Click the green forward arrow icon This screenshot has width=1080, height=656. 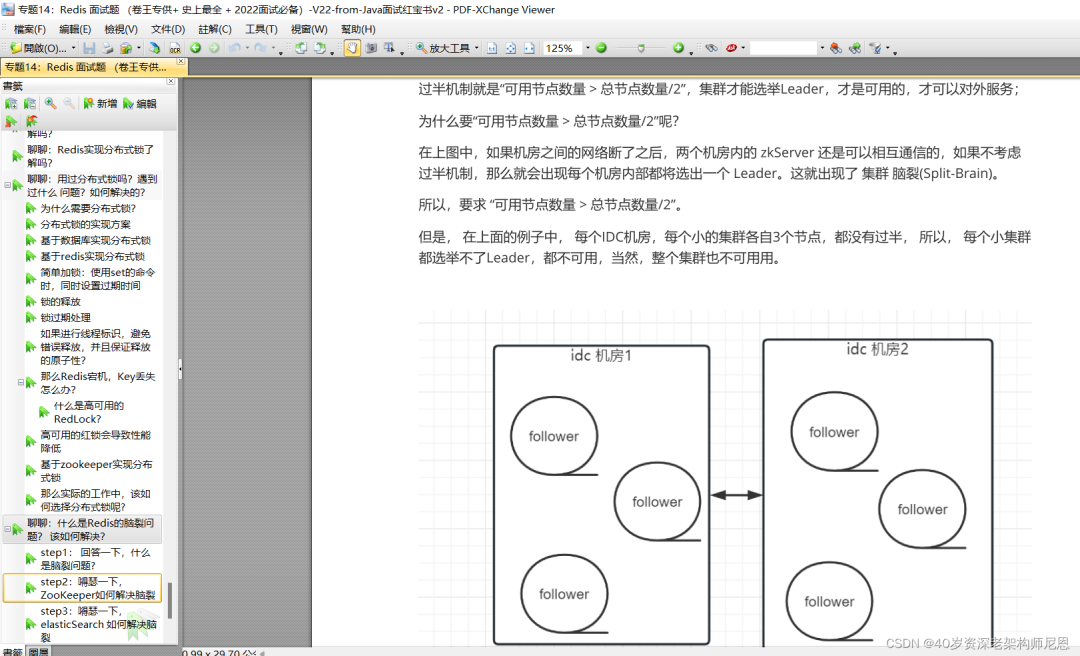point(214,48)
